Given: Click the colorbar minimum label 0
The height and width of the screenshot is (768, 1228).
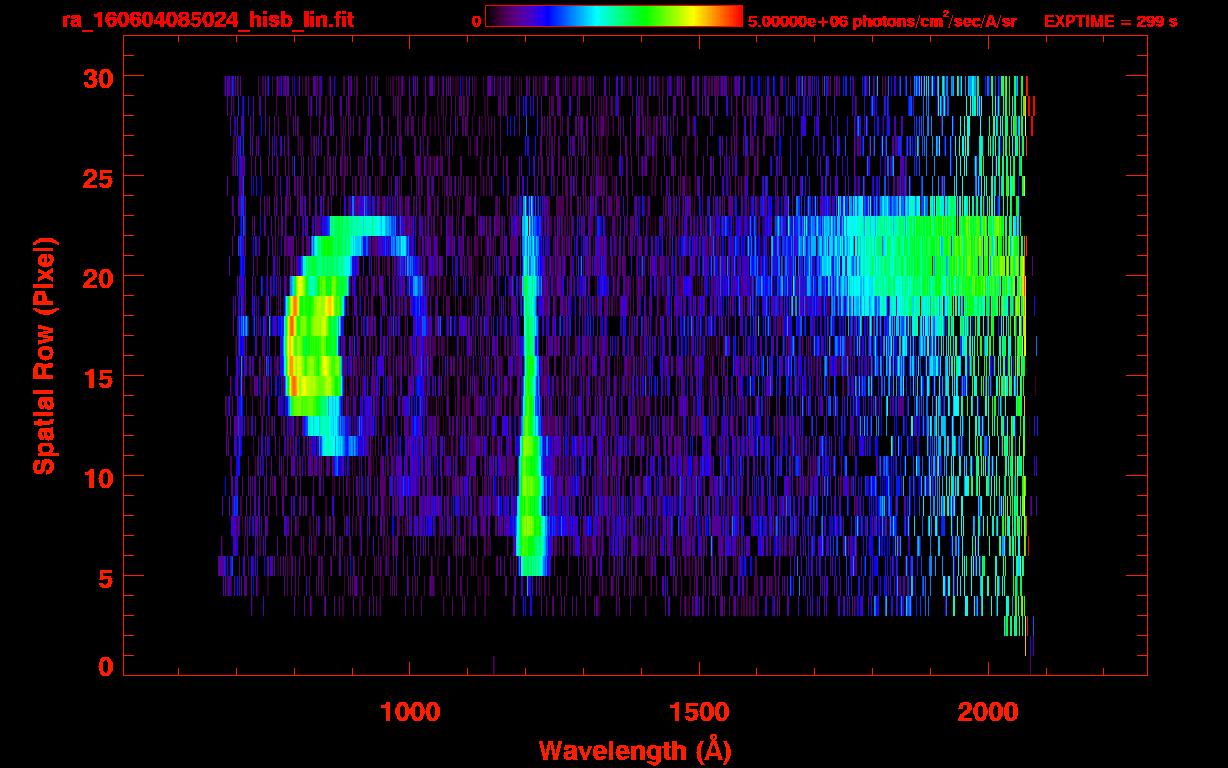Looking at the screenshot, I should [476, 21].
